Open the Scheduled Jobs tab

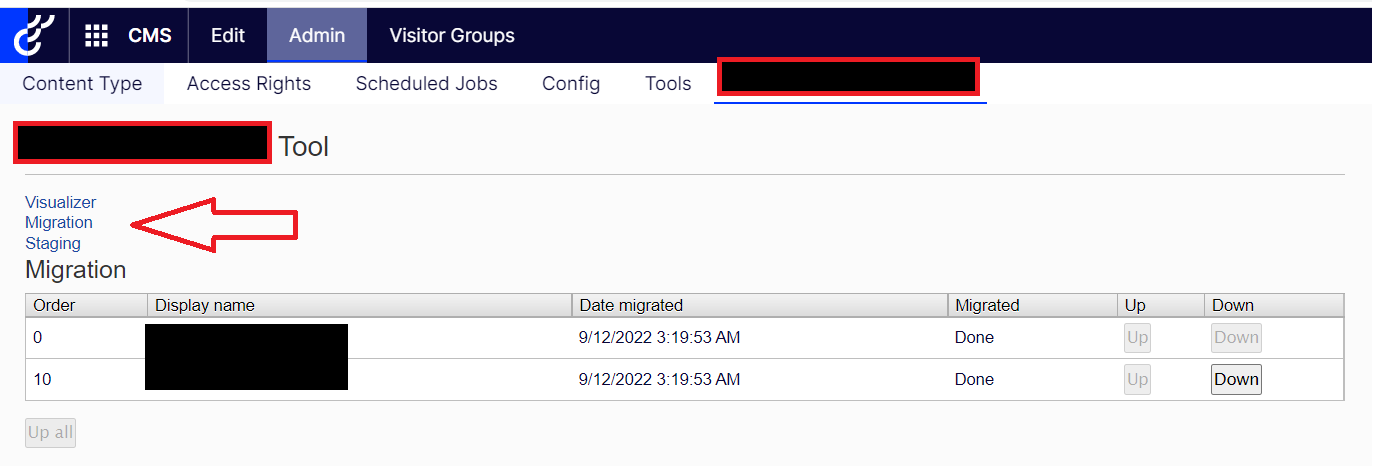427,84
